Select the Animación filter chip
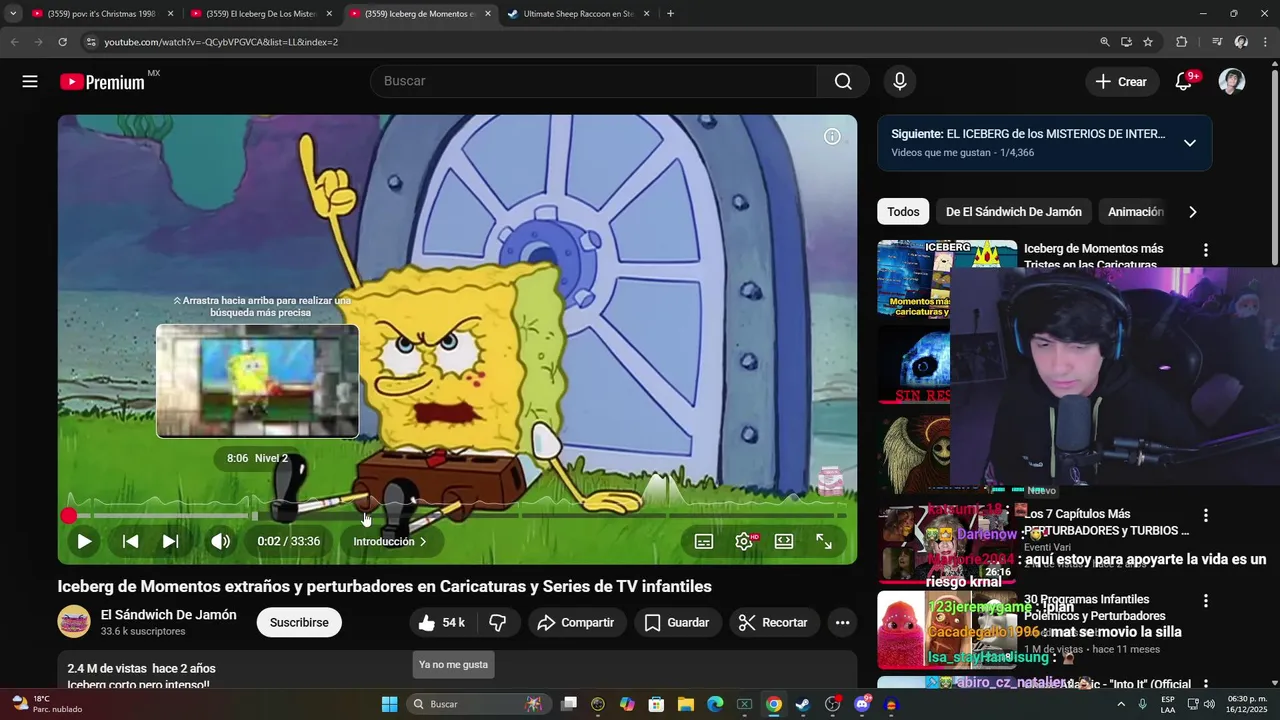 (1136, 212)
